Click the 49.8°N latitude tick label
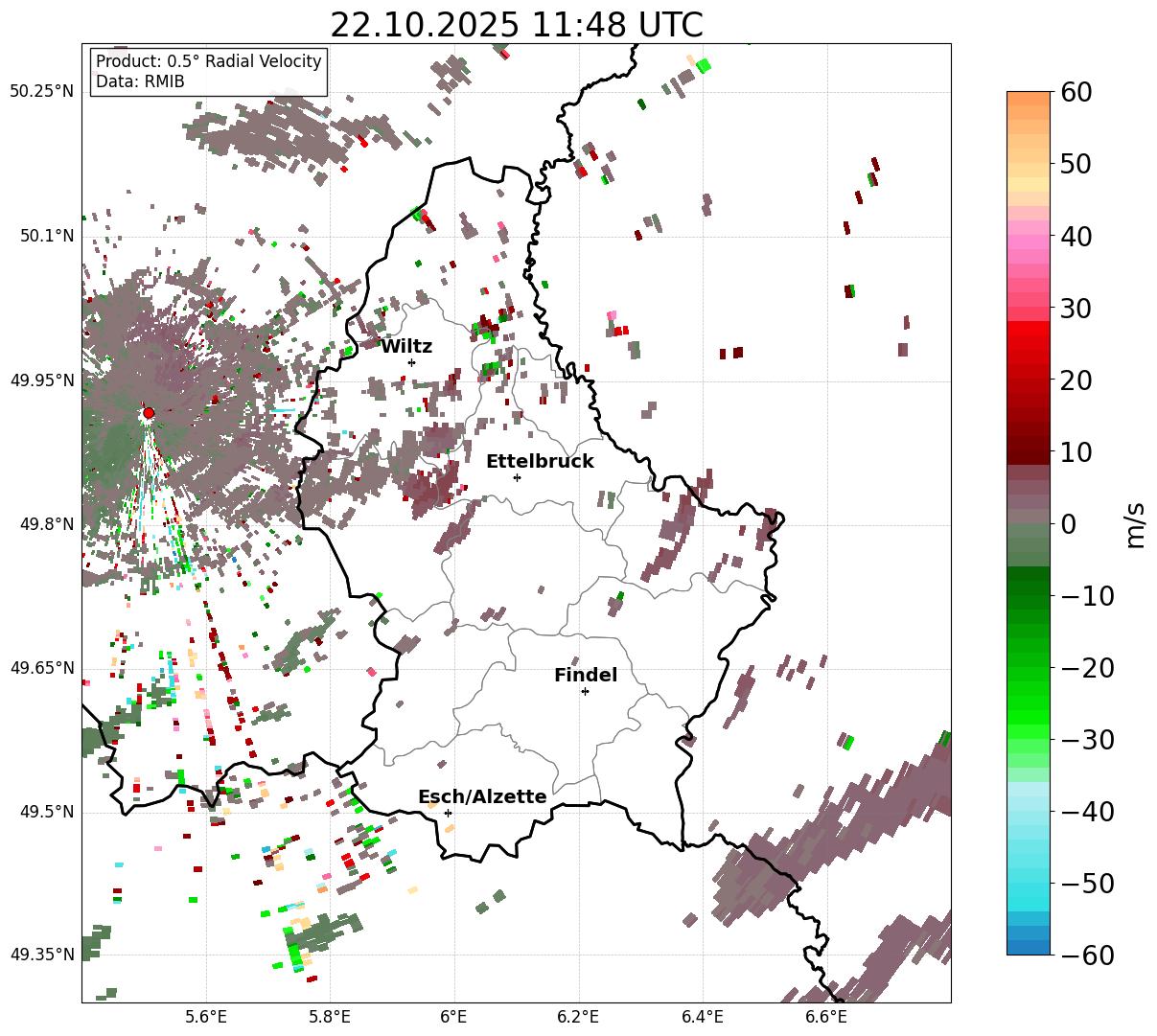Screen dimensions: 1157x1036 tap(47, 524)
